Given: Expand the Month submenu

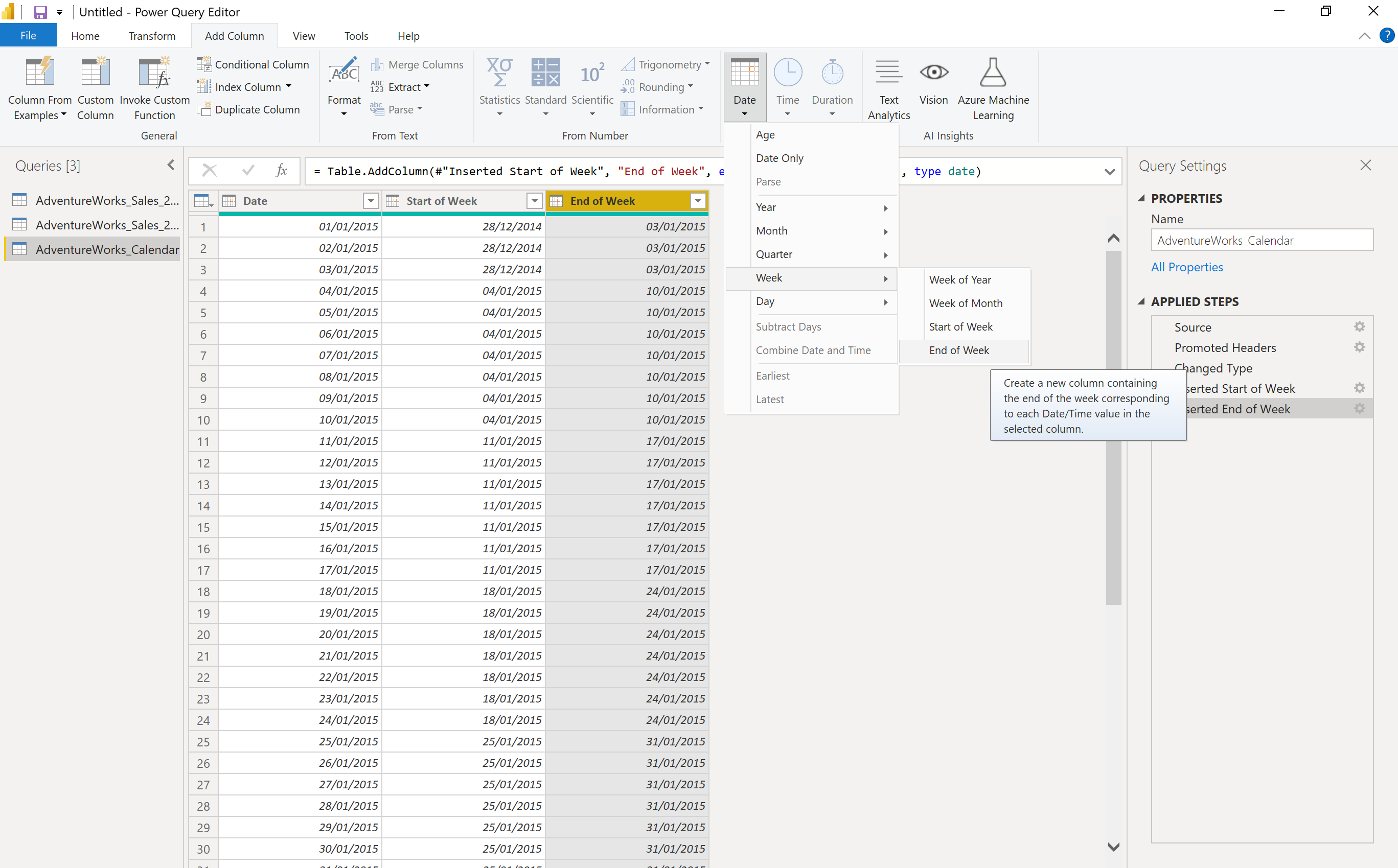Looking at the screenshot, I should tap(811, 231).
